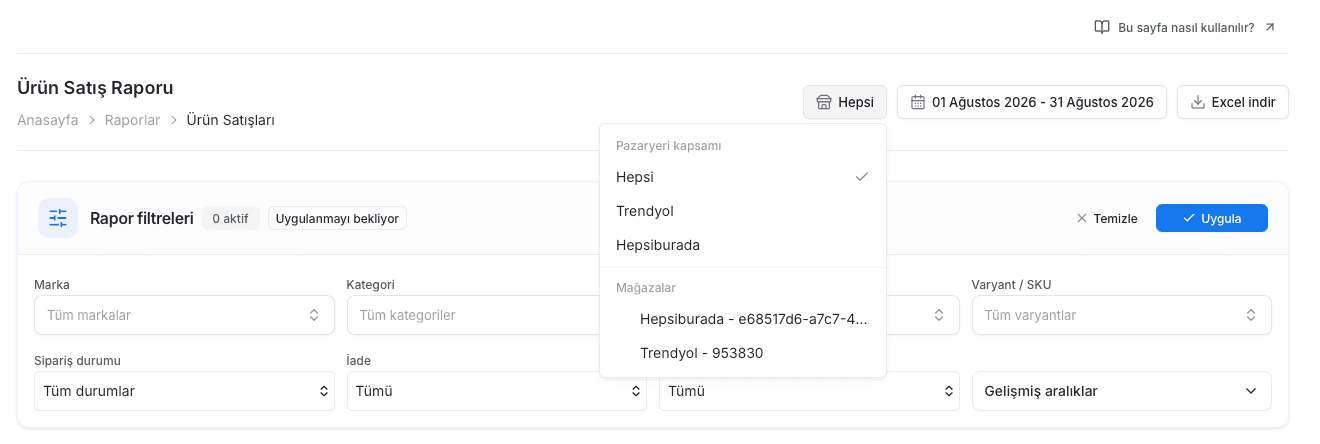Image resolution: width=1320 pixels, height=444 pixels.
Task: Go to Raporlar breadcrumb
Action: tap(132, 120)
